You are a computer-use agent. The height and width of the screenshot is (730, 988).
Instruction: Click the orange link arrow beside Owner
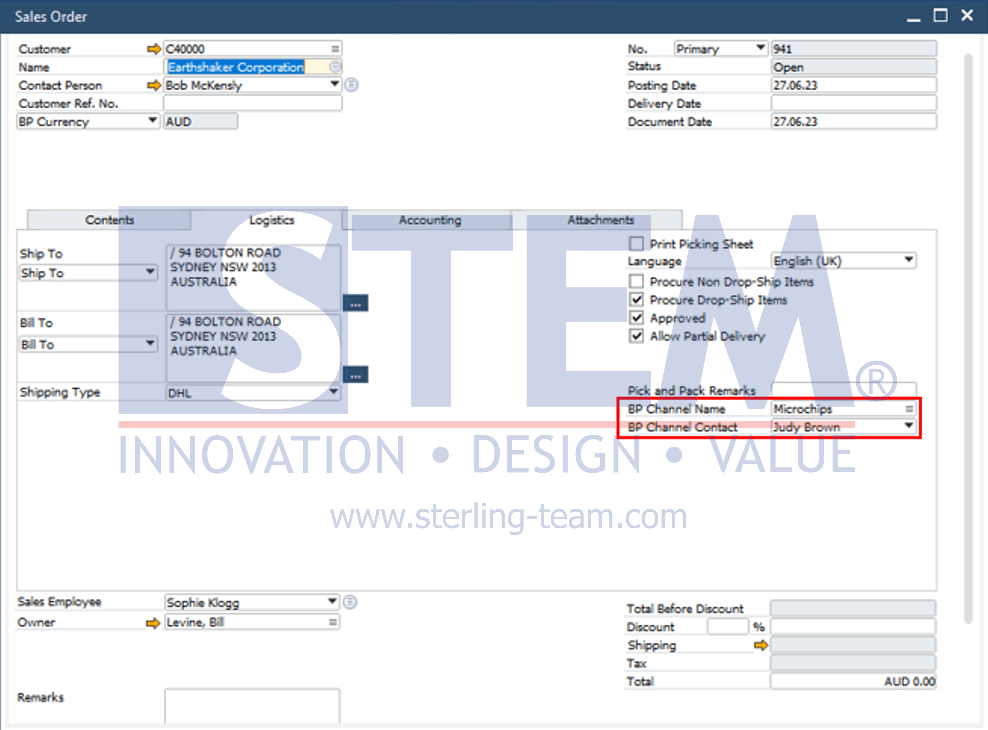[152, 623]
